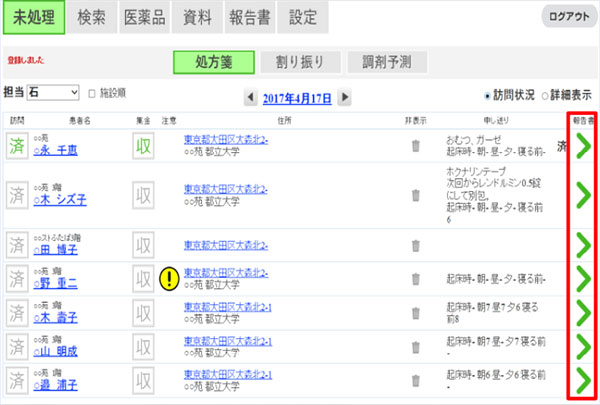Click 済 visit icon for ○田 博子
This screenshot has width=600, height=405.
[17, 244]
